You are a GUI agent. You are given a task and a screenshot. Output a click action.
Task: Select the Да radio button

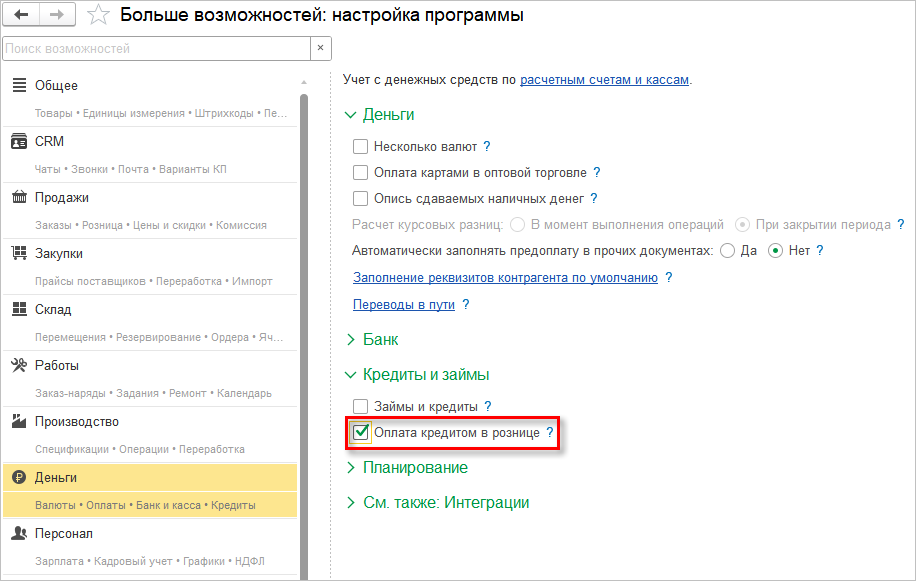[x=727, y=251]
